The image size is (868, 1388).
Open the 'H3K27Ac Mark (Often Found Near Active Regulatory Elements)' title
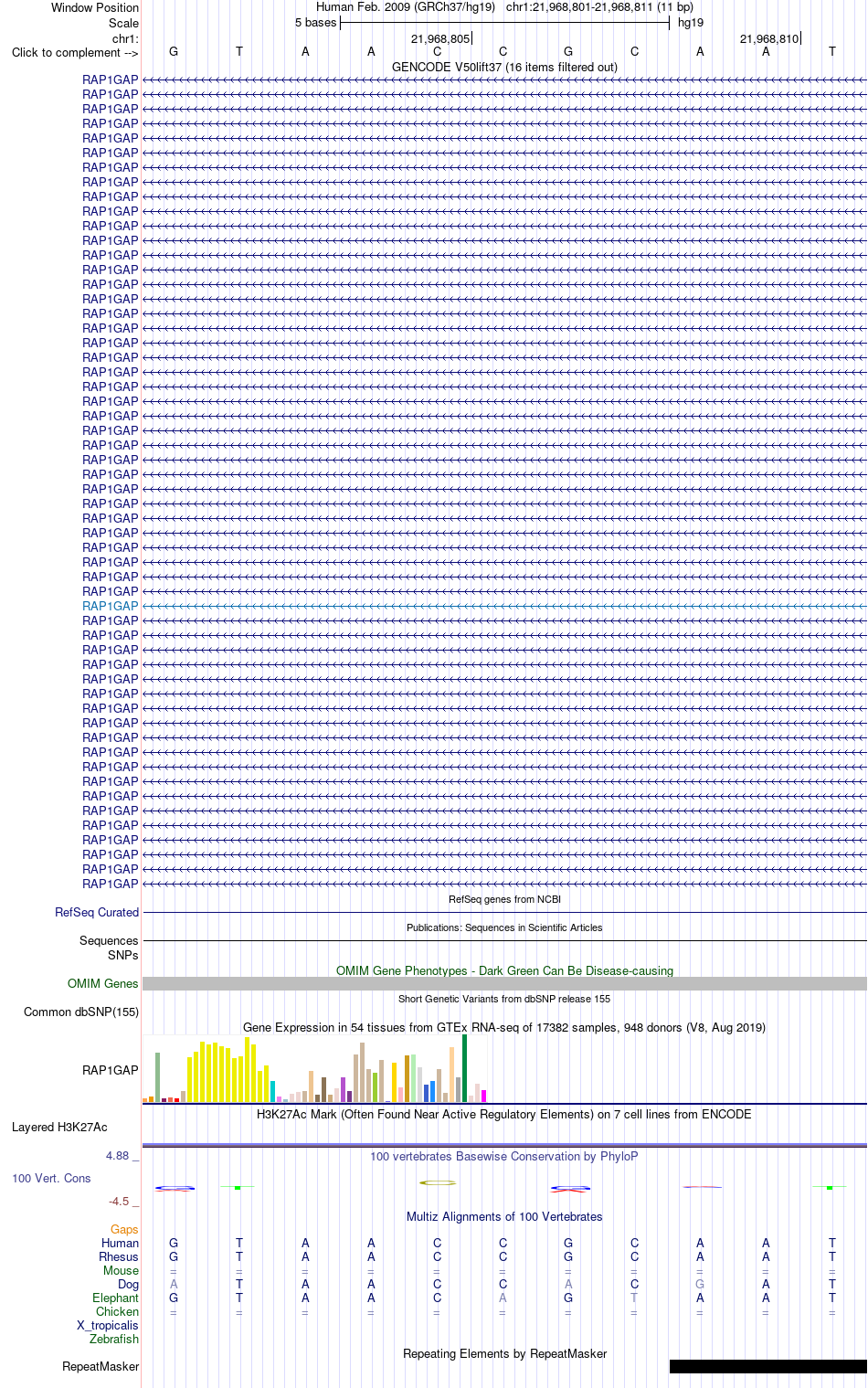tap(504, 1114)
